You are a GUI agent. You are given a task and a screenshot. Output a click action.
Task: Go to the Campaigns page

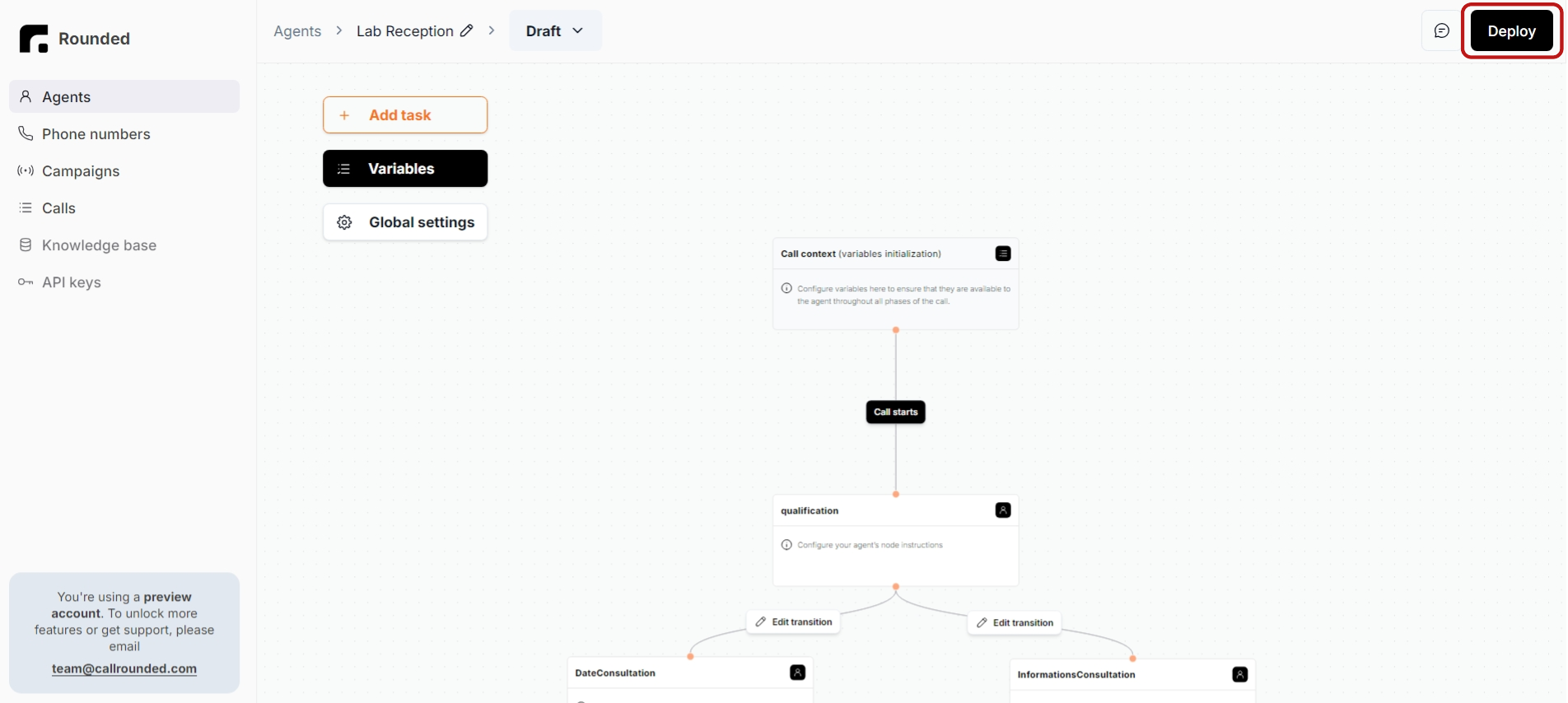tap(124, 170)
